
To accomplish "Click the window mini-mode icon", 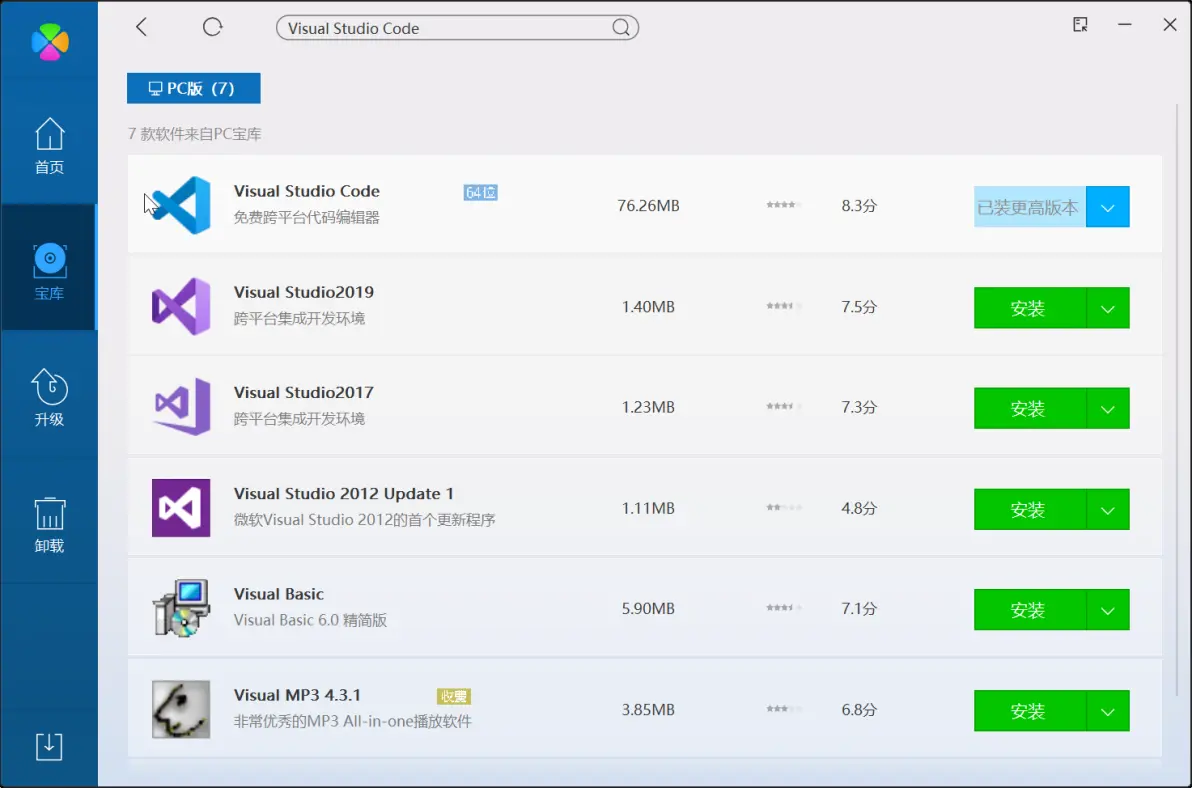I will 1080,25.
